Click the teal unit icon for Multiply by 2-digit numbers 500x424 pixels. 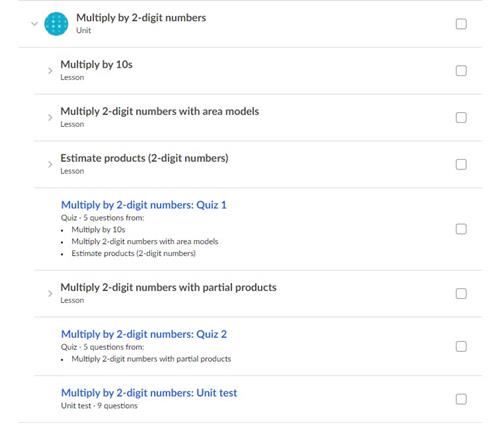[56, 24]
